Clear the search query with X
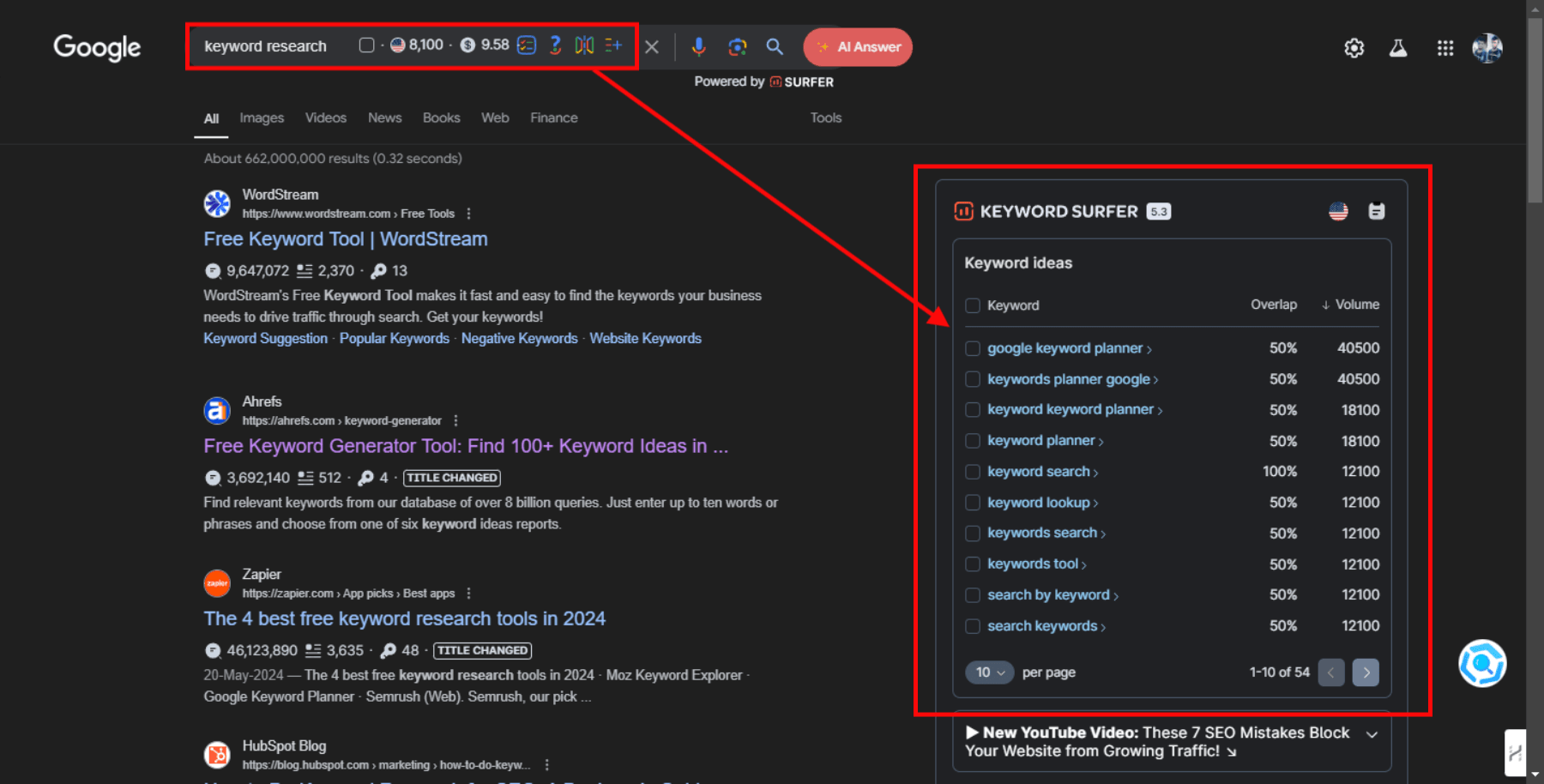 (x=652, y=47)
